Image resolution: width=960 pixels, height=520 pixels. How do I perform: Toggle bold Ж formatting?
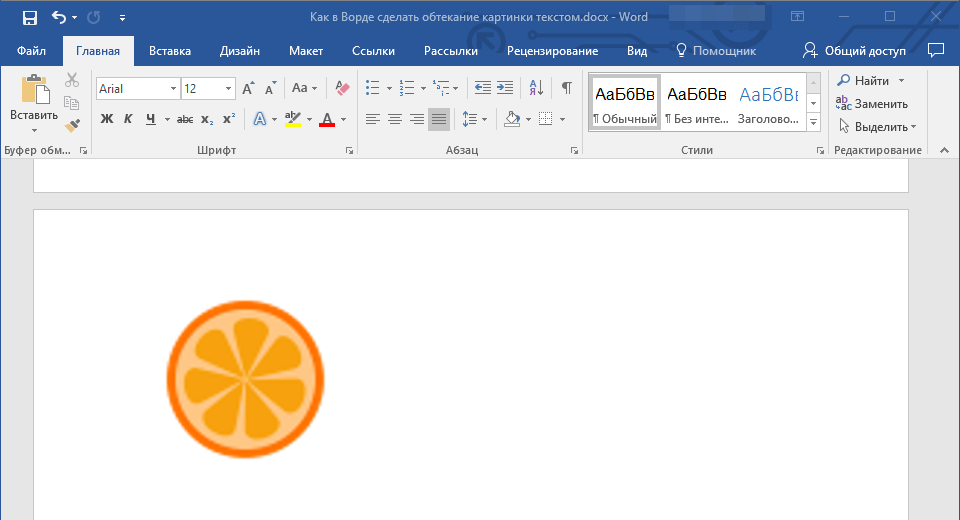tap(107, 119)
